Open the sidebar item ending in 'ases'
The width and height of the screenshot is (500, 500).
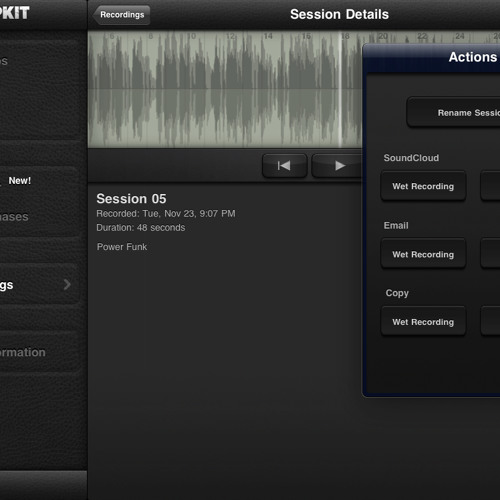tap(38, 217)
